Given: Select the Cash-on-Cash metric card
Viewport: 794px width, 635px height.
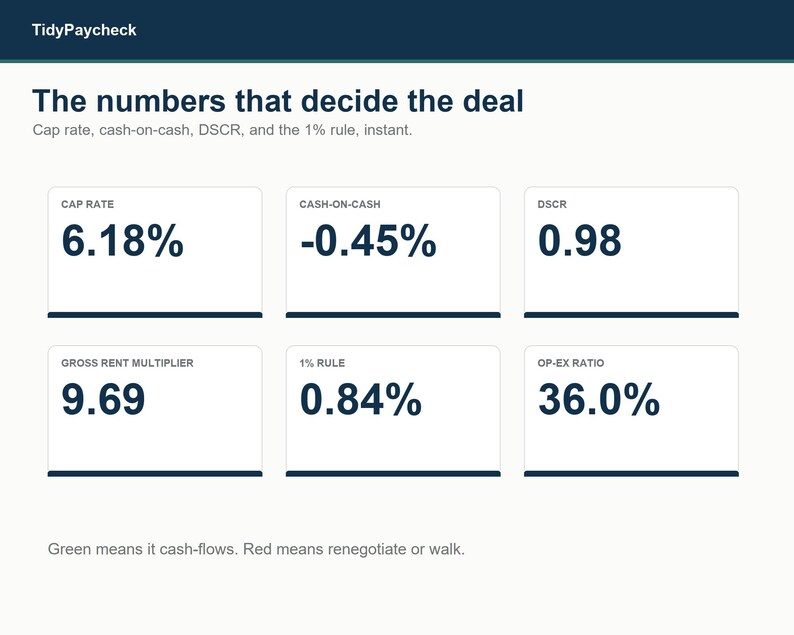Looking at the screenshot, I should [393, 252].
